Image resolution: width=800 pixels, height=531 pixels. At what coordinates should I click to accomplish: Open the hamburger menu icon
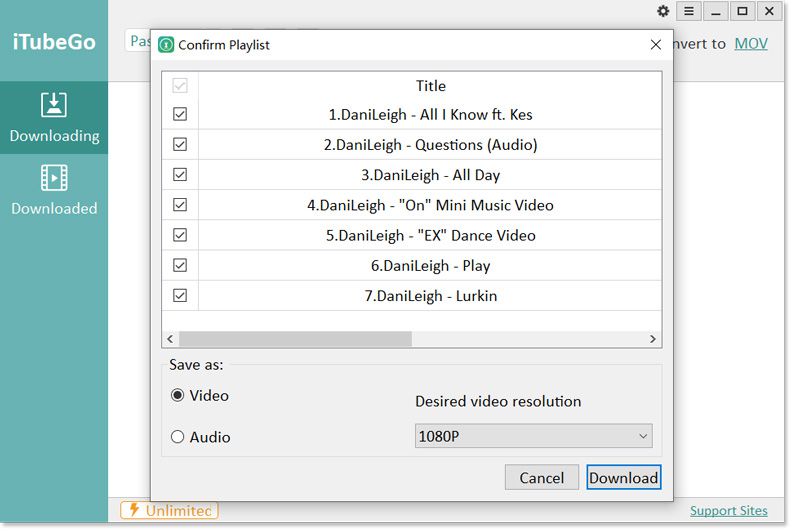689,11
